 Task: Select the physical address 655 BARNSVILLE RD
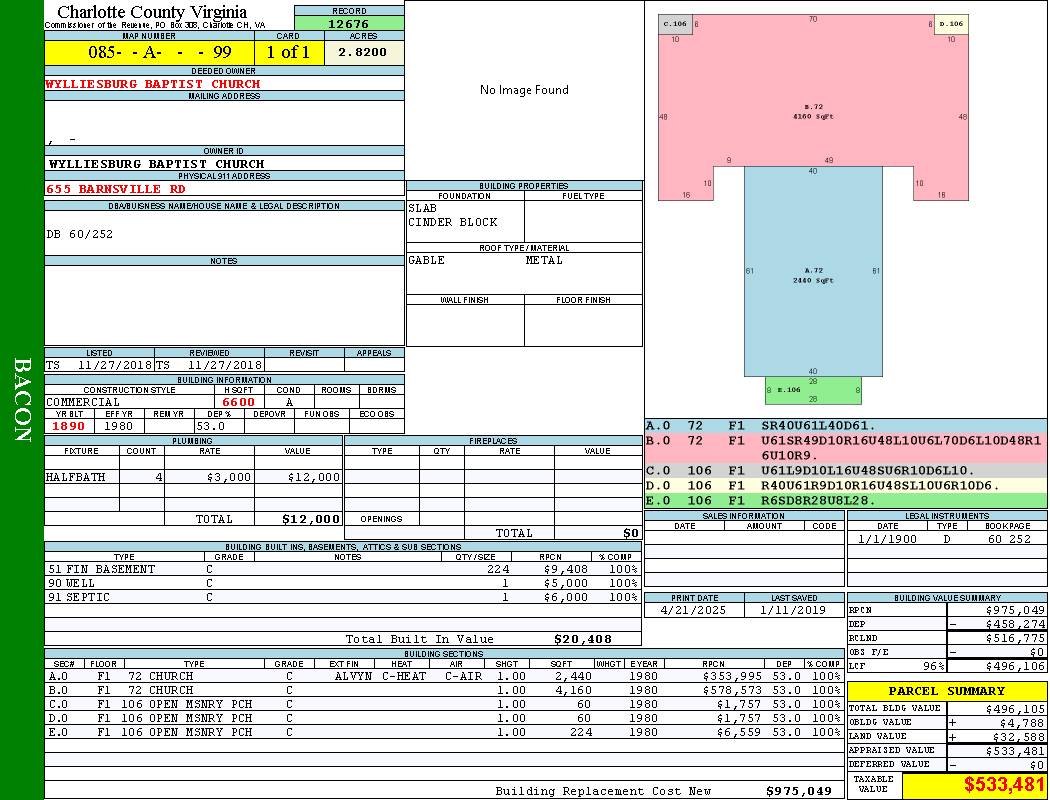(x=115, y=189)
